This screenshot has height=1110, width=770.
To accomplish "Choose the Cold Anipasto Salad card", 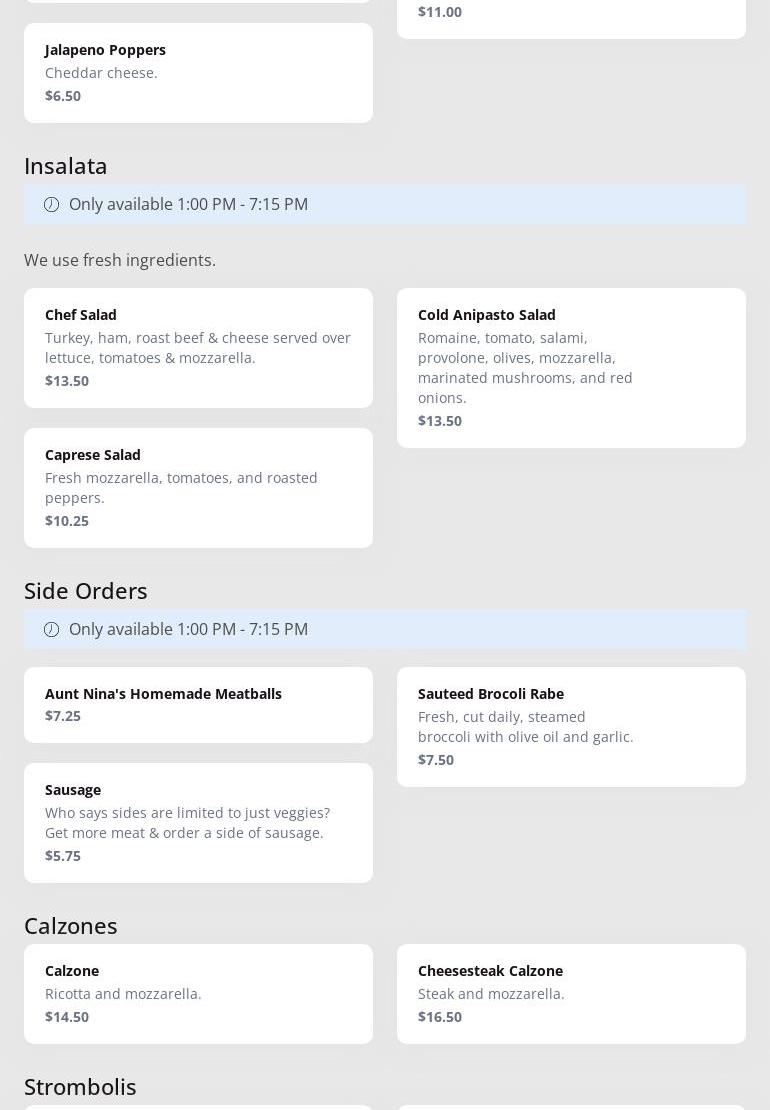I will tap(571, 367).
